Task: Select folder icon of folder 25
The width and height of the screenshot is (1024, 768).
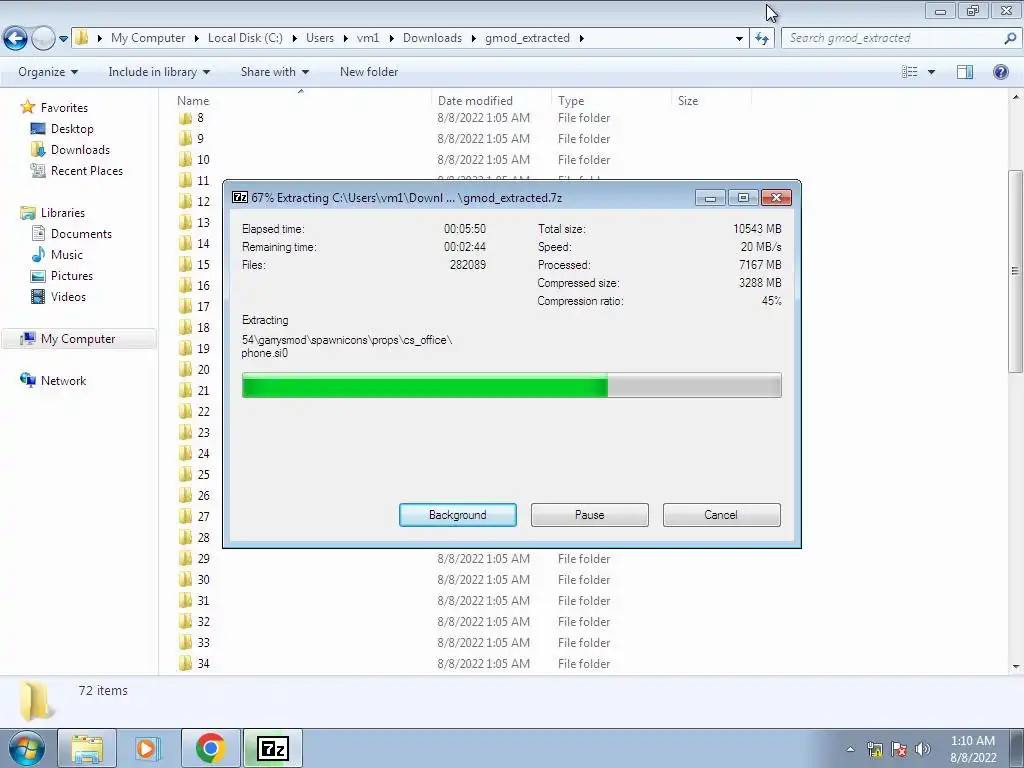Action: 185,475
